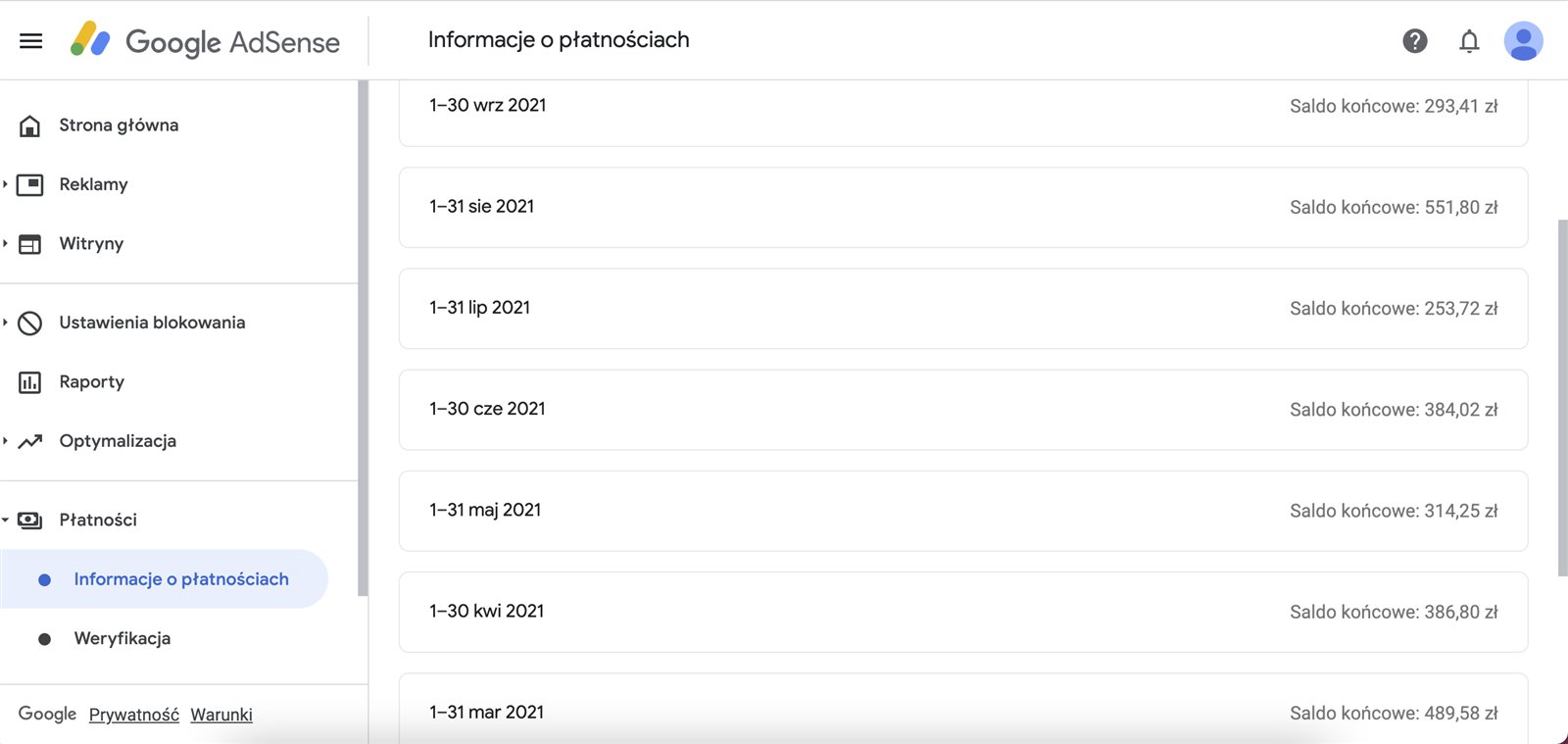
Task: Click the Raporty chart icon
Action: [30, 382]
